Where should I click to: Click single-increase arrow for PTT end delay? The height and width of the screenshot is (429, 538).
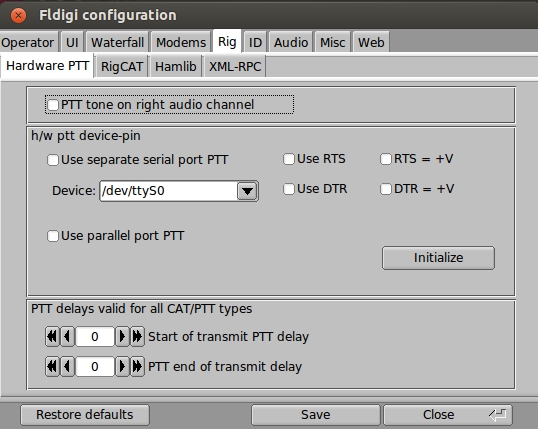(122, 367)
